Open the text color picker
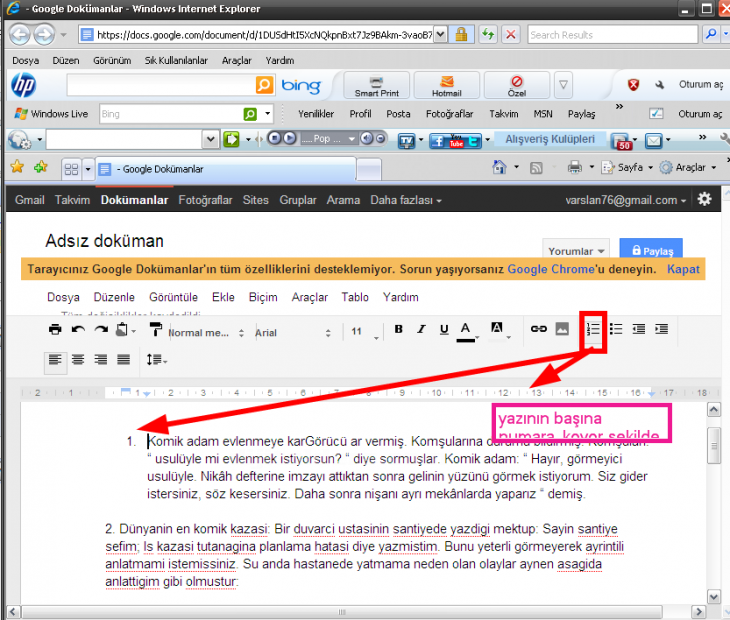Screen dimensions: 730x620 pos(465,329)
